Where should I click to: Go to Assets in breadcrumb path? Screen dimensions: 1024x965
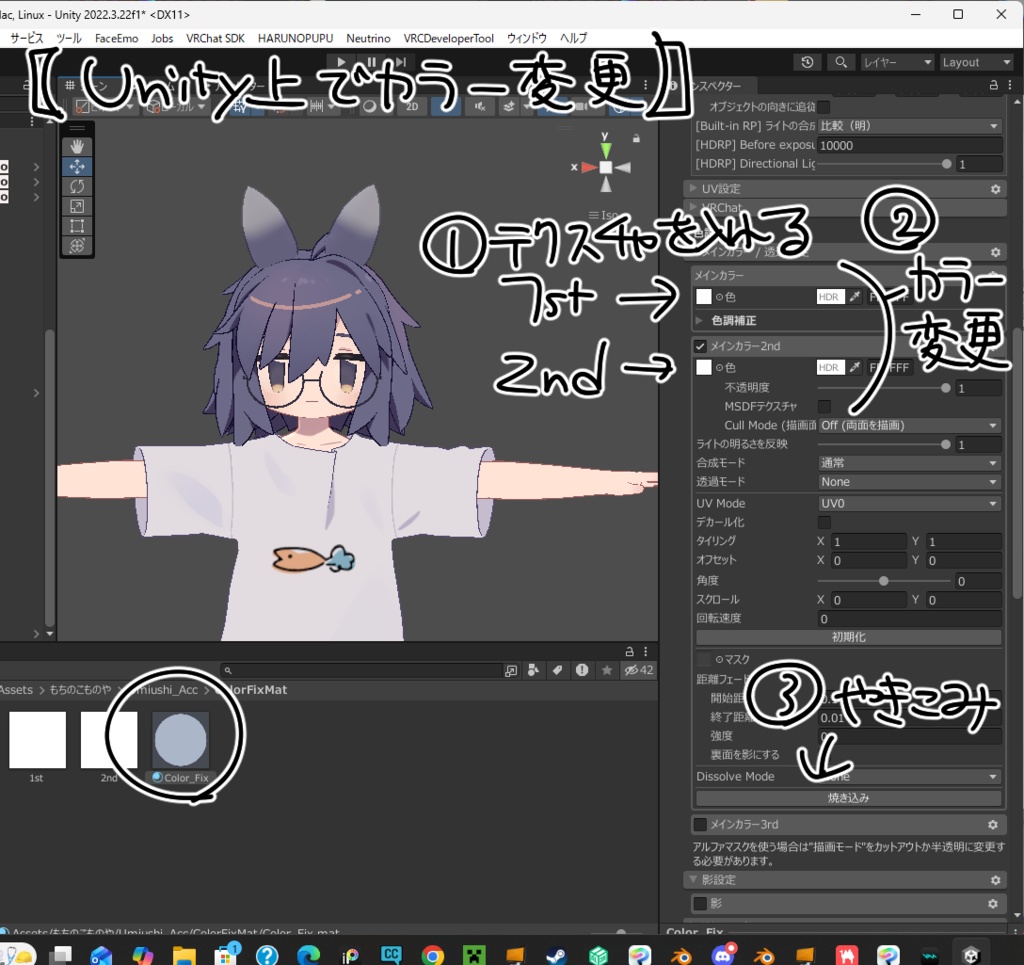16,690
